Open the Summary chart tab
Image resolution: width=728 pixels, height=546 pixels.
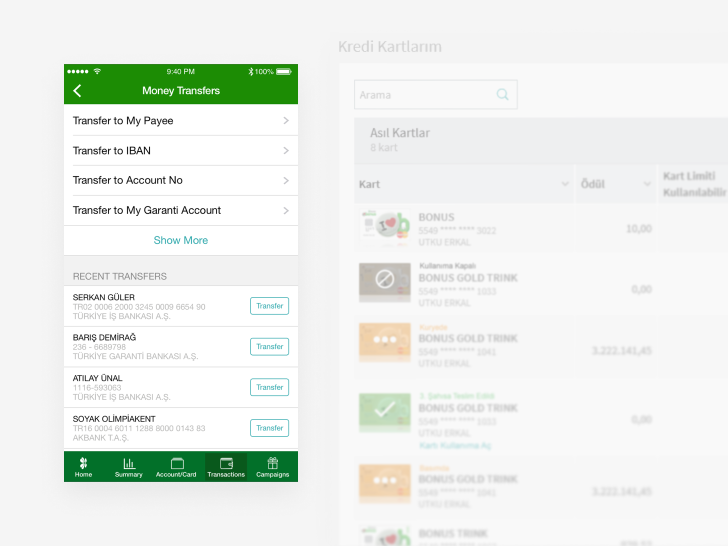pyautogui.click(x=129, y=467)
